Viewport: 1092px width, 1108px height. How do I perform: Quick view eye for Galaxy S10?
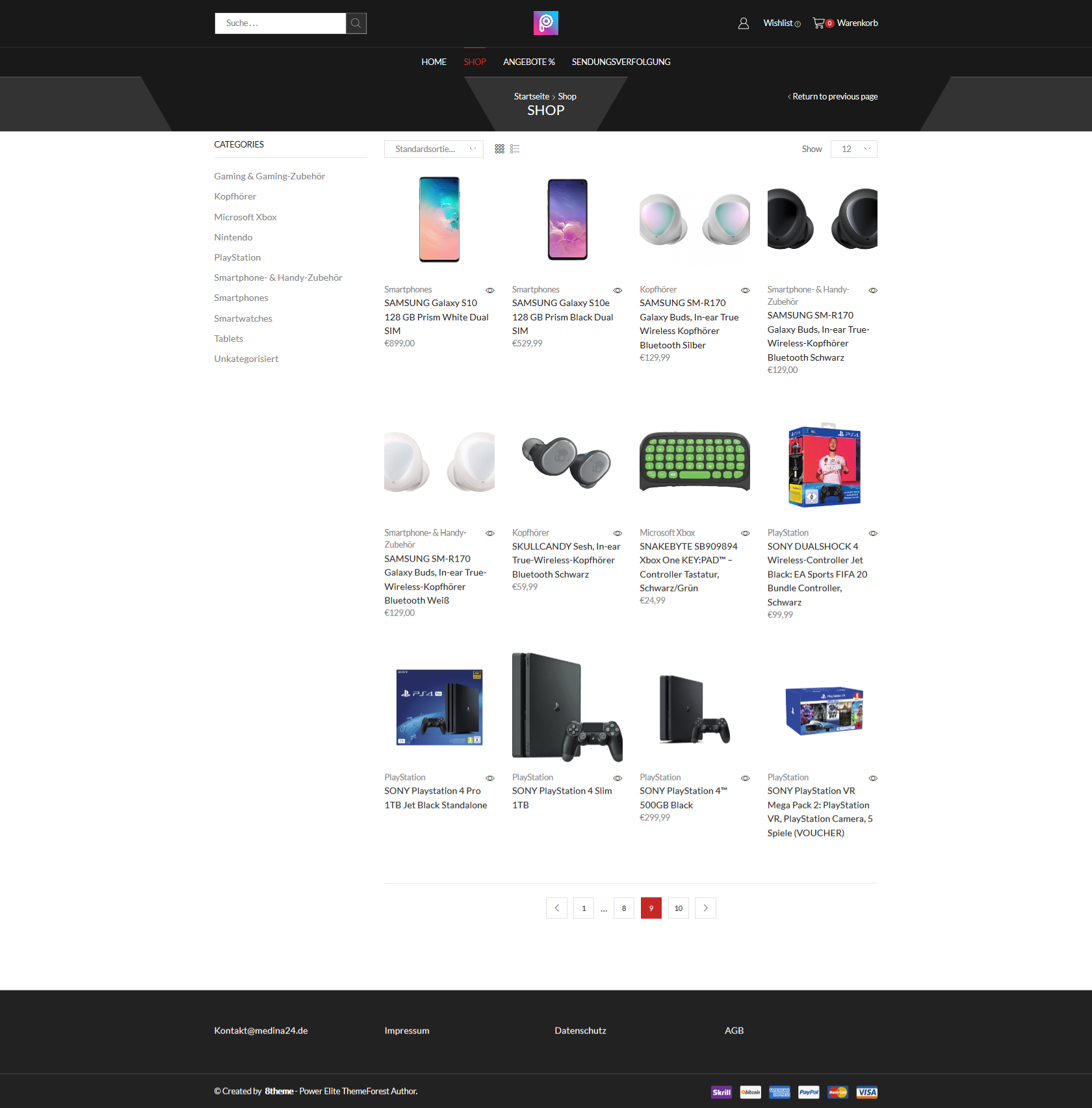tap(490, 290)
